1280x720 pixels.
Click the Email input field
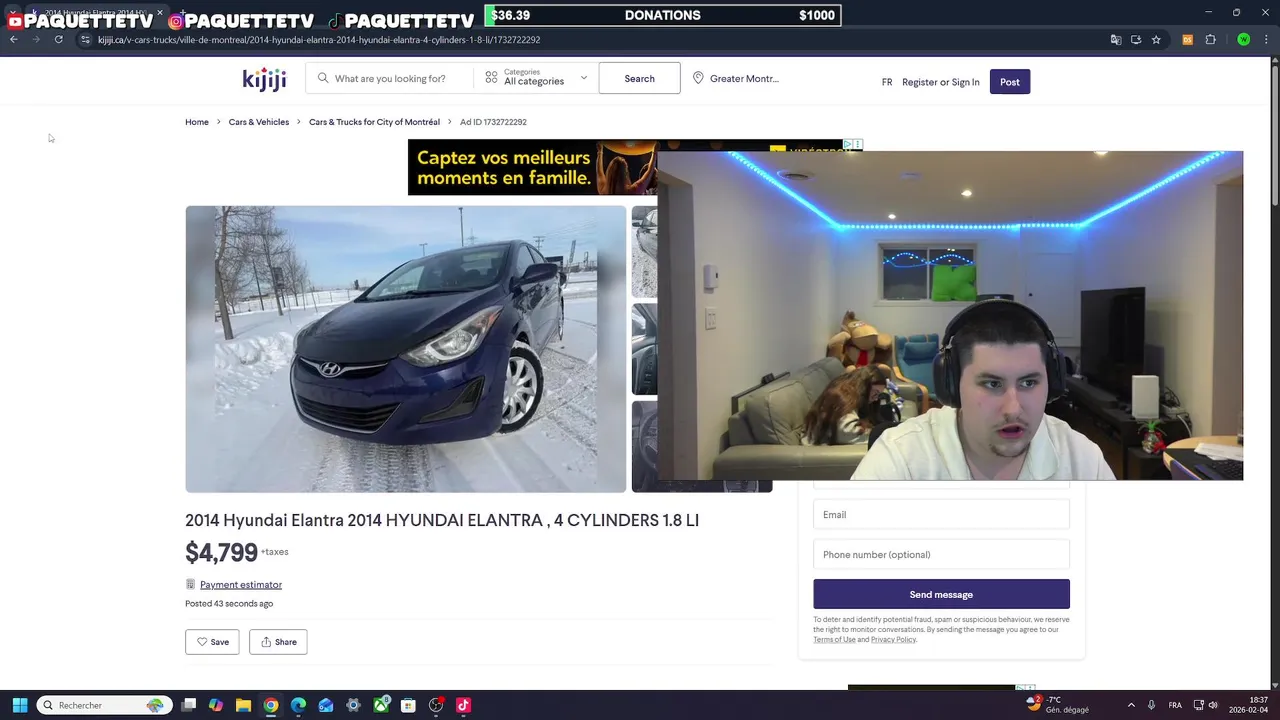click(941, 514)
